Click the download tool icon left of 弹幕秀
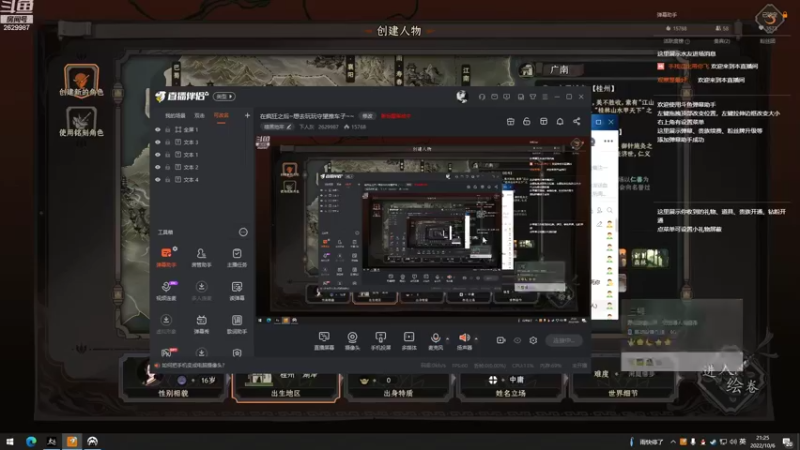Screen dimensions: 800x450 tap(166, 324)
